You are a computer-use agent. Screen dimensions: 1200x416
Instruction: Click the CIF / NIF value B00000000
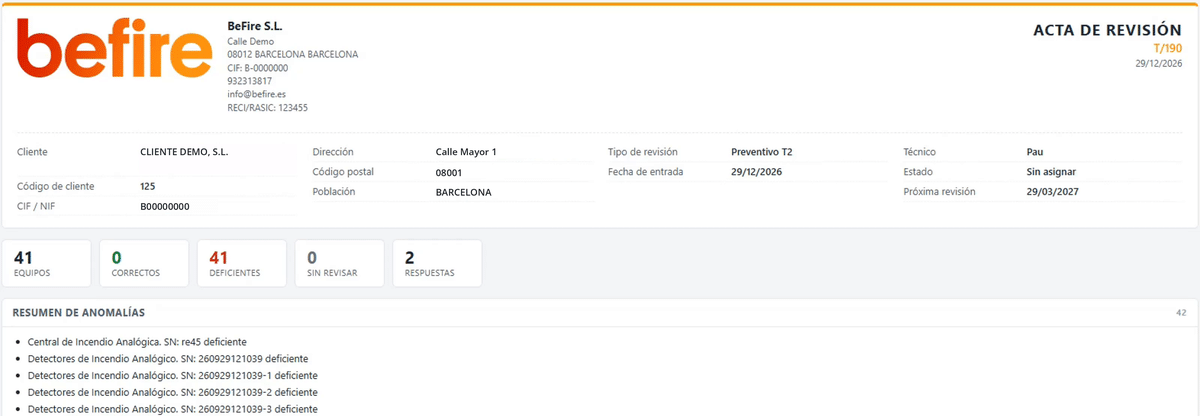(x=165, y=206)
